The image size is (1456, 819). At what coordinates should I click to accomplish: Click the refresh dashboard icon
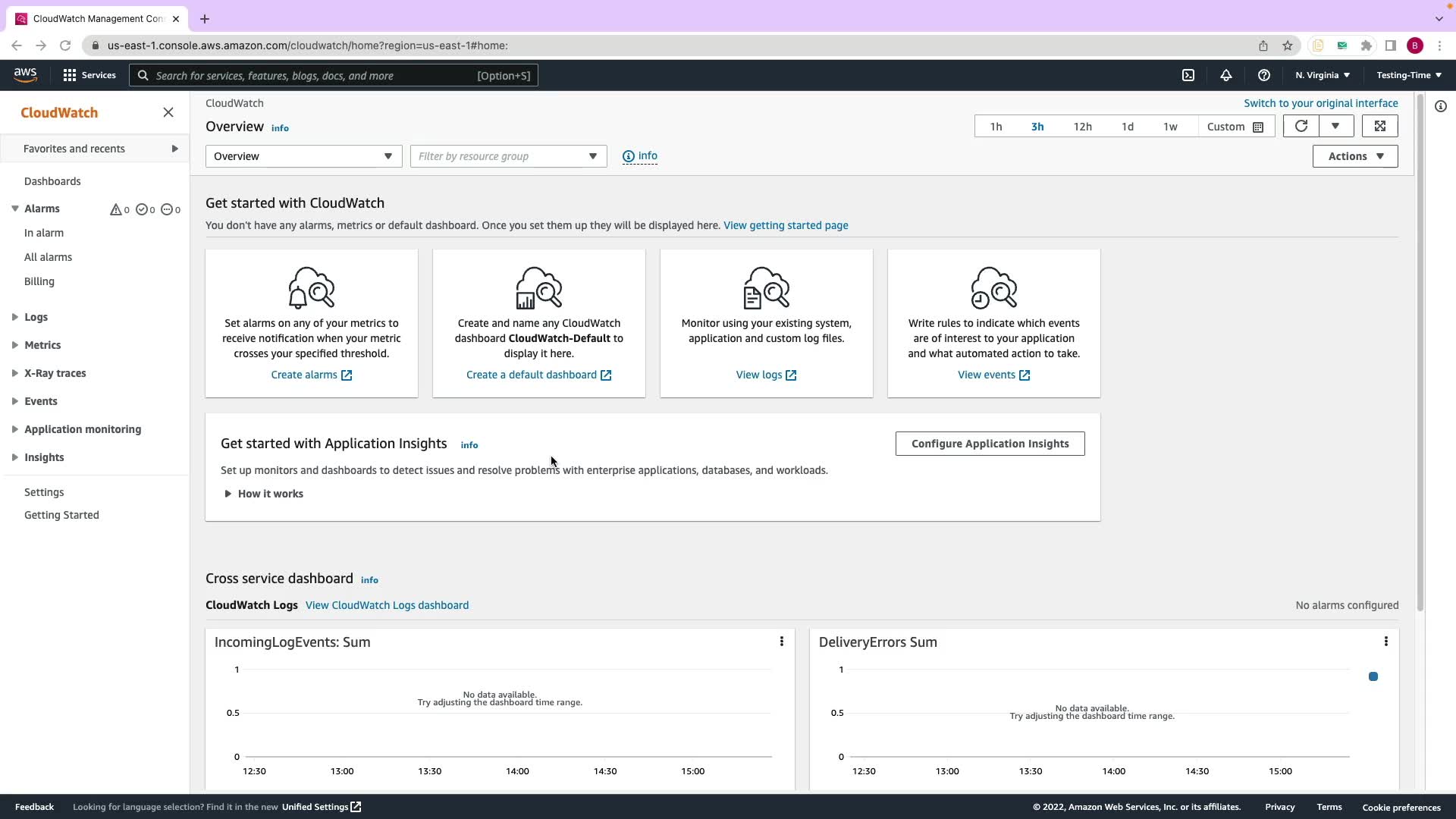[1301, 127]
